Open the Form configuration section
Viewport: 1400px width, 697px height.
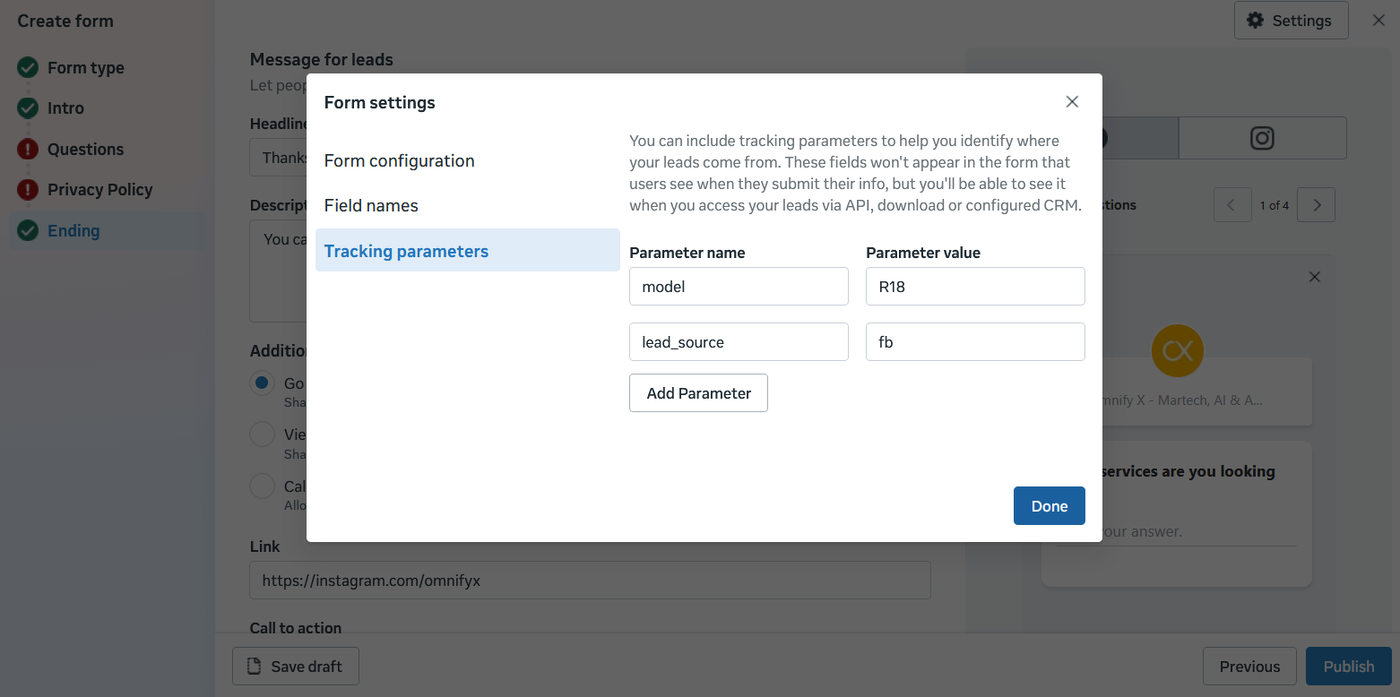tap(399, 161)
